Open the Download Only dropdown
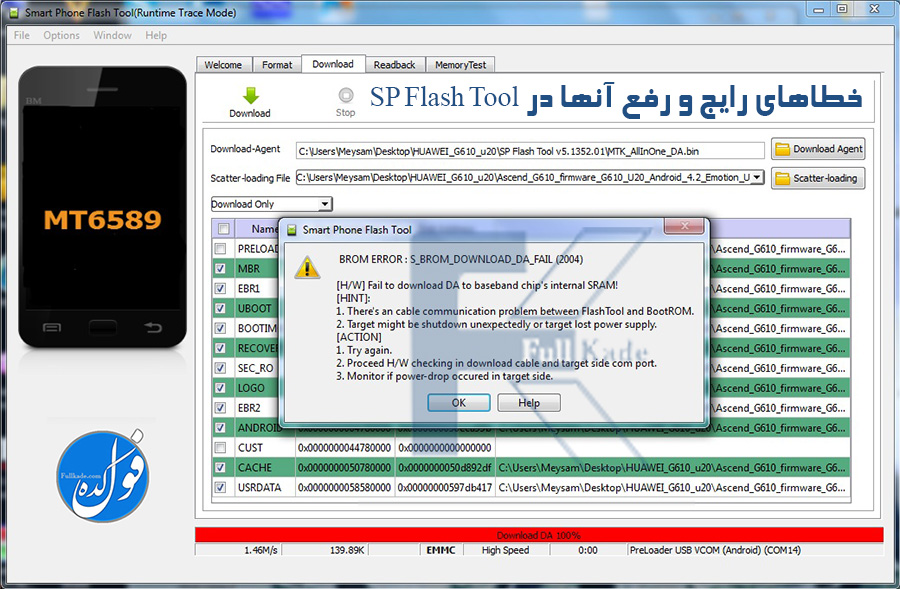The height and width of the screenshot is (589, 900). tap(326, 204)
